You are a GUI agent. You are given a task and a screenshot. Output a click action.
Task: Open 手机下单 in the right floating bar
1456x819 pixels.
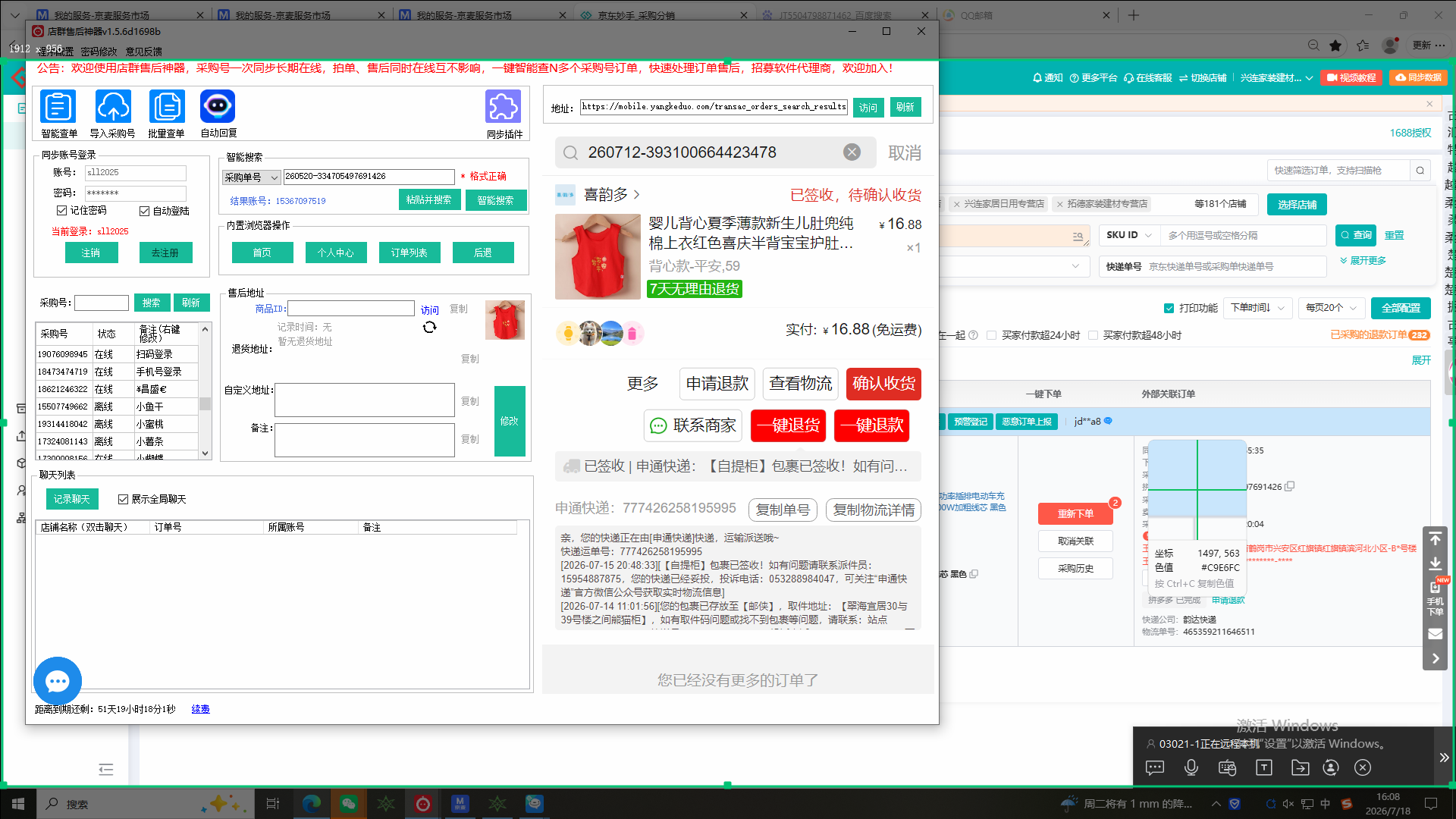[x=1436, y=598]
